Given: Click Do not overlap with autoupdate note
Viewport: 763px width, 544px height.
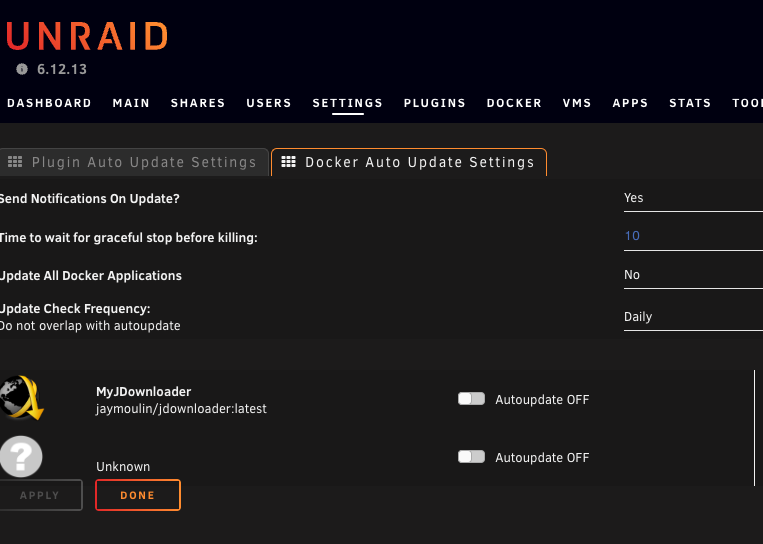Looking at the screenshot, I should coord(90,326).
